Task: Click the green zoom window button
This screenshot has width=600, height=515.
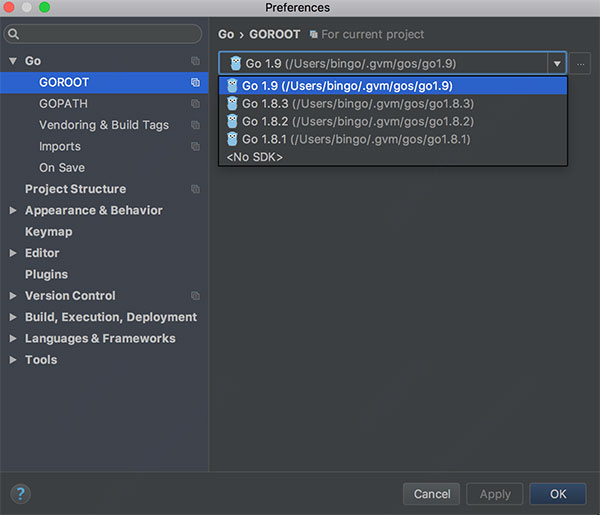Action: (x=44, y=7)
